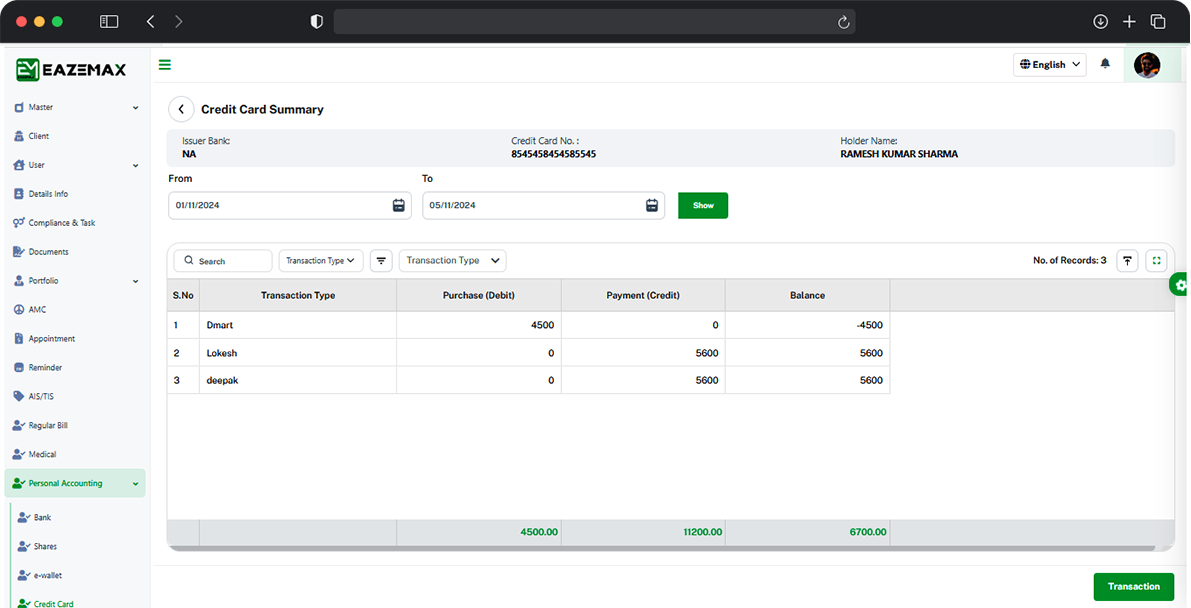Image resolution: width=1191 pixels, height=608 pixels.
Task: Select the Lokesh transaction row
Action: pyautogui.click(x=529, y=353)
